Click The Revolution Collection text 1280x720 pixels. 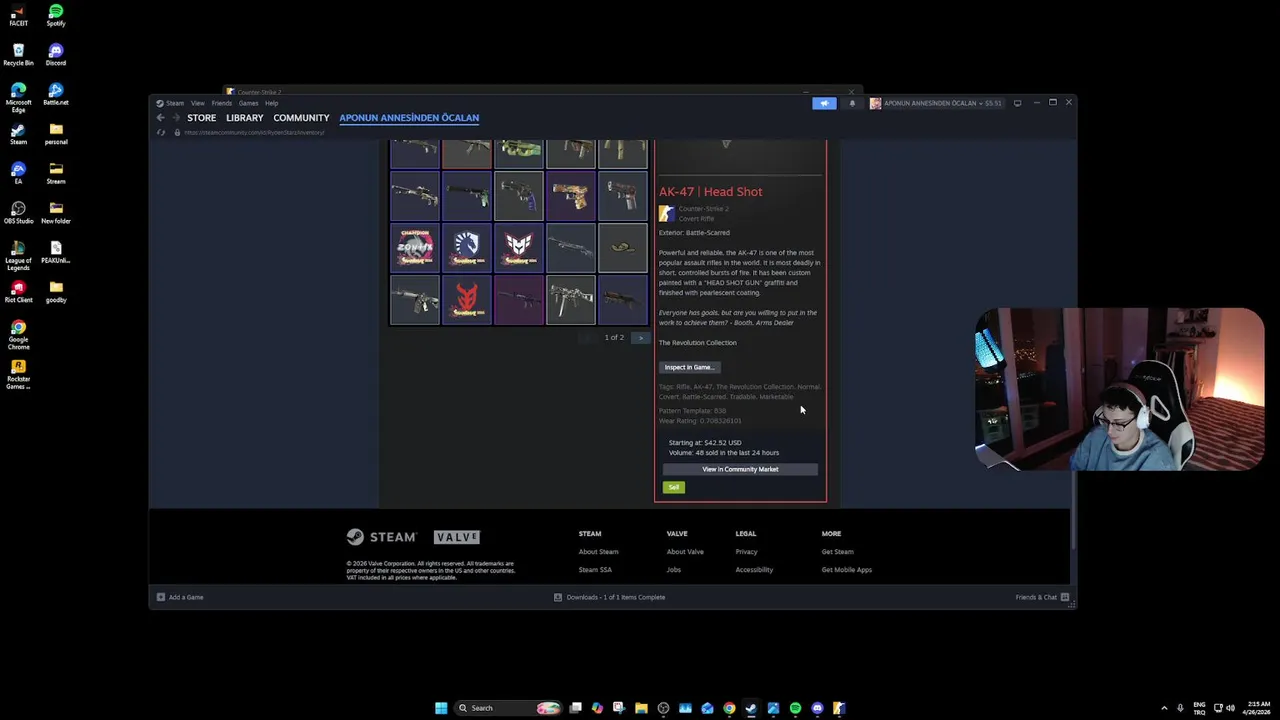697,343
